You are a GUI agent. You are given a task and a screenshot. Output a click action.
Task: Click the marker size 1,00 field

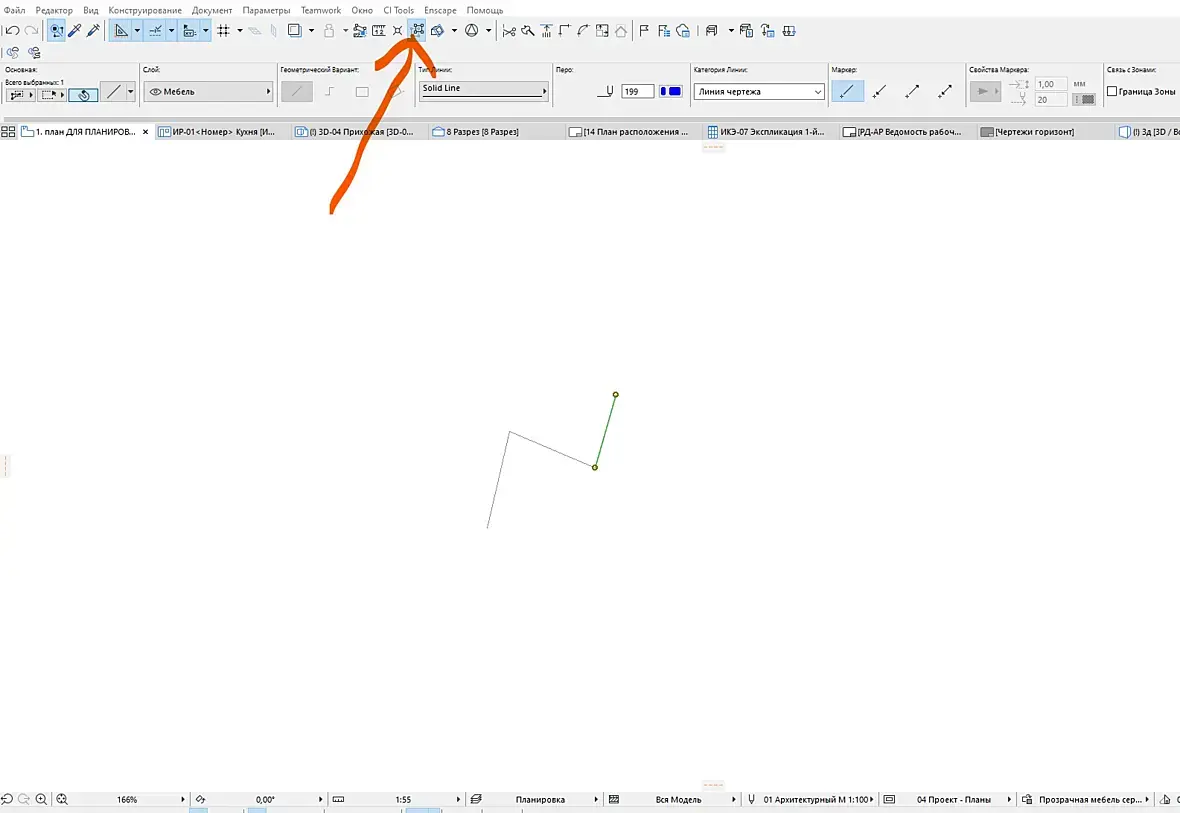(1051, 84)
